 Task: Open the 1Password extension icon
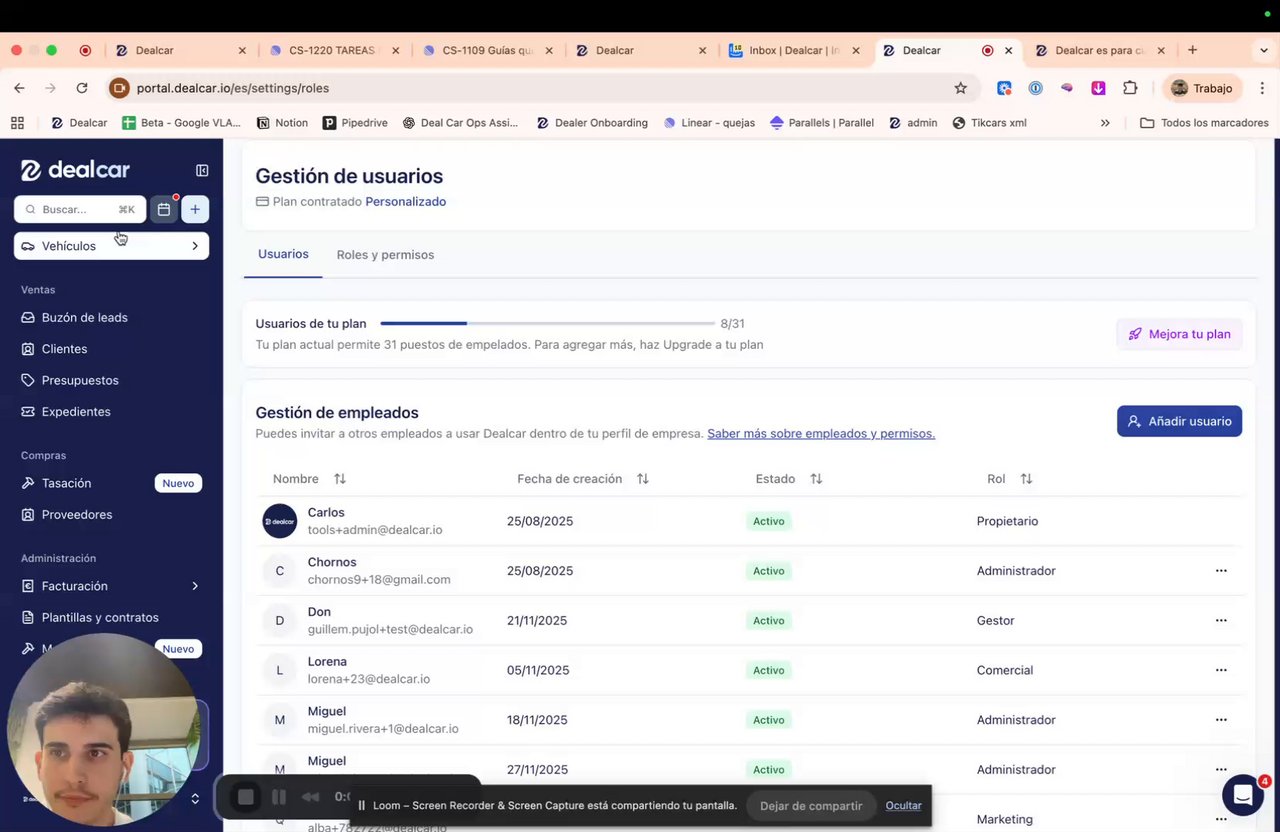click(x=1035, y=88)
